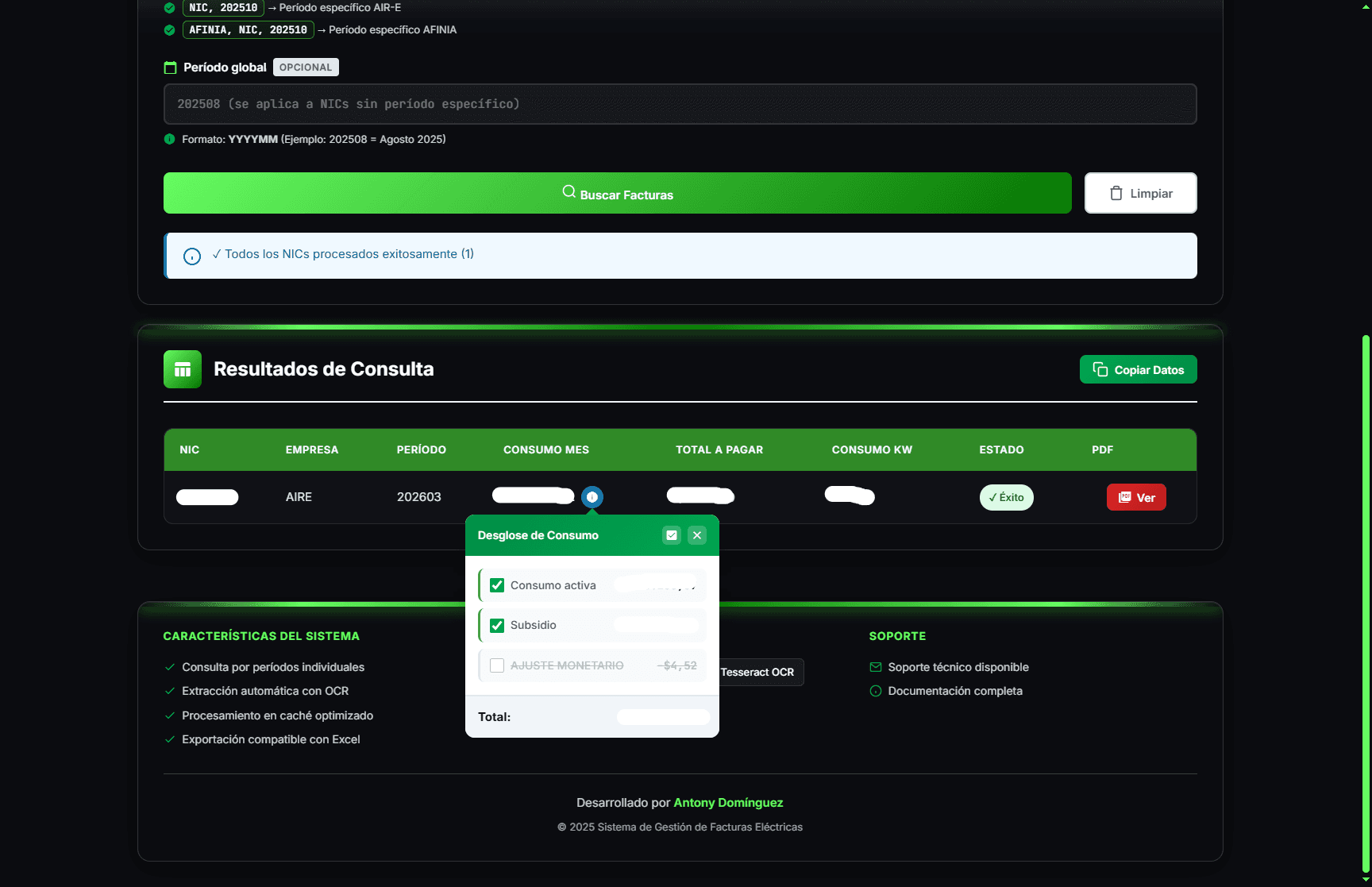Click the consumo info icon in AIRE row
Image resolution: width=1372 pixels, height=887 pixels.
click(592, 497)
